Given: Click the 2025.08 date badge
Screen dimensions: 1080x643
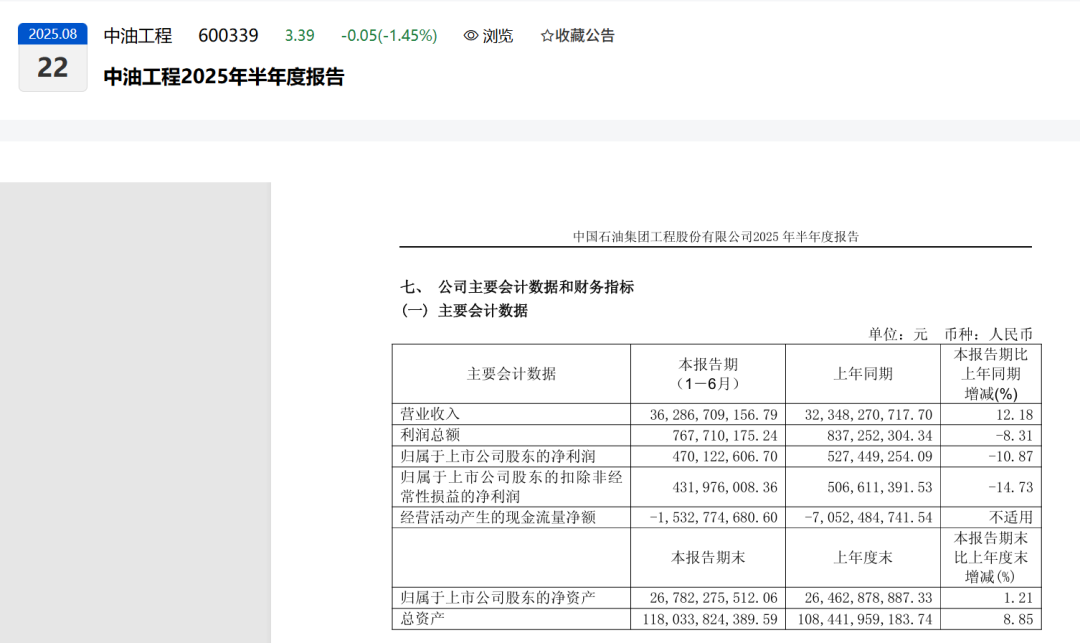Looking at the screenshot, I should tap(53, 34).
